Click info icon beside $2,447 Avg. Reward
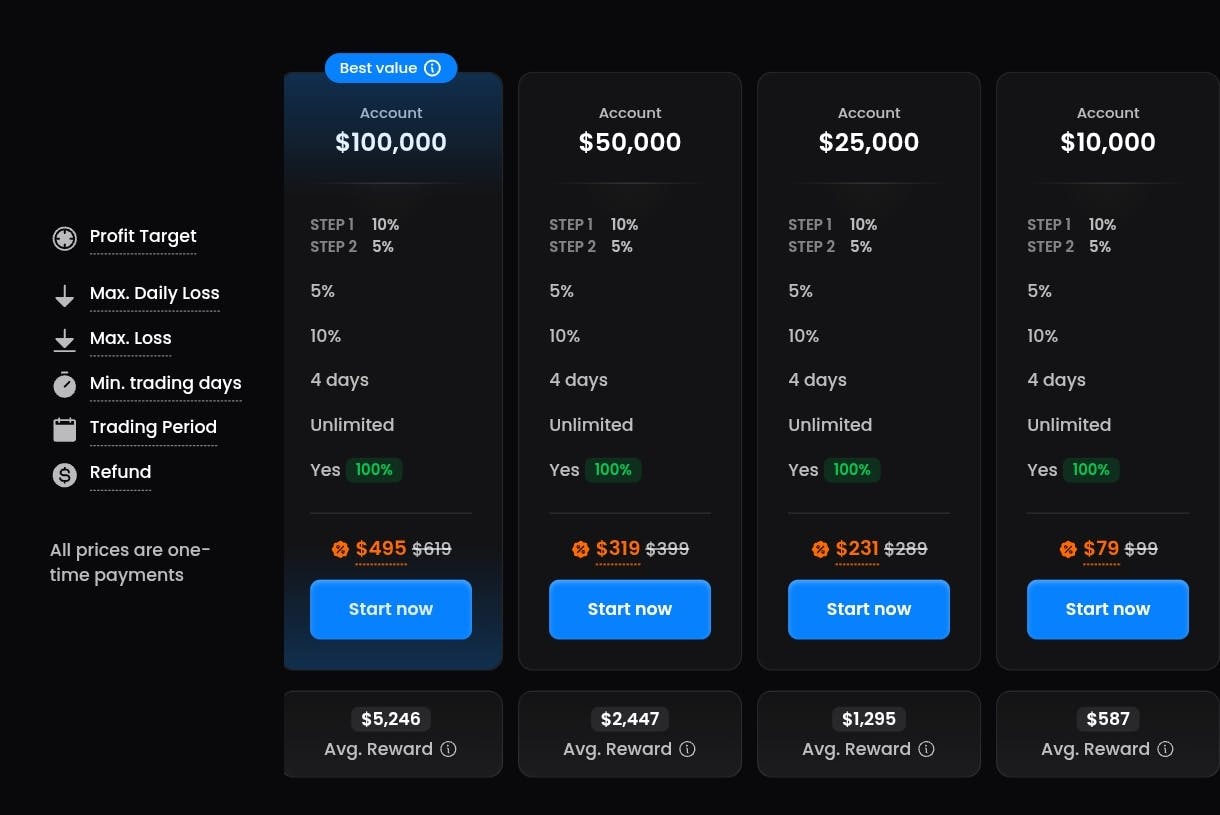This screenshot has width=1220, height=815. (x=688, y=749)
